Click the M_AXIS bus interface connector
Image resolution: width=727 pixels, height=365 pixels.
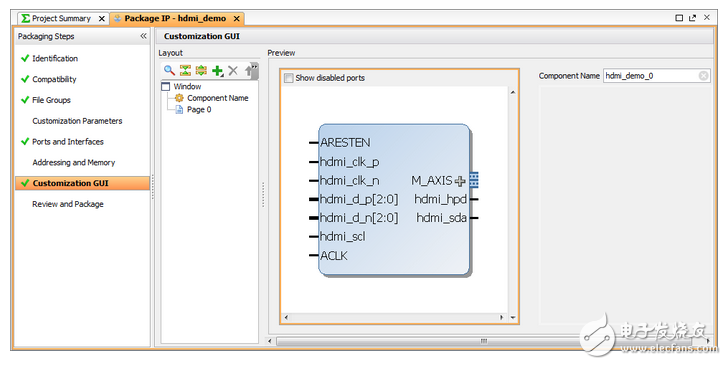point(473,180)
